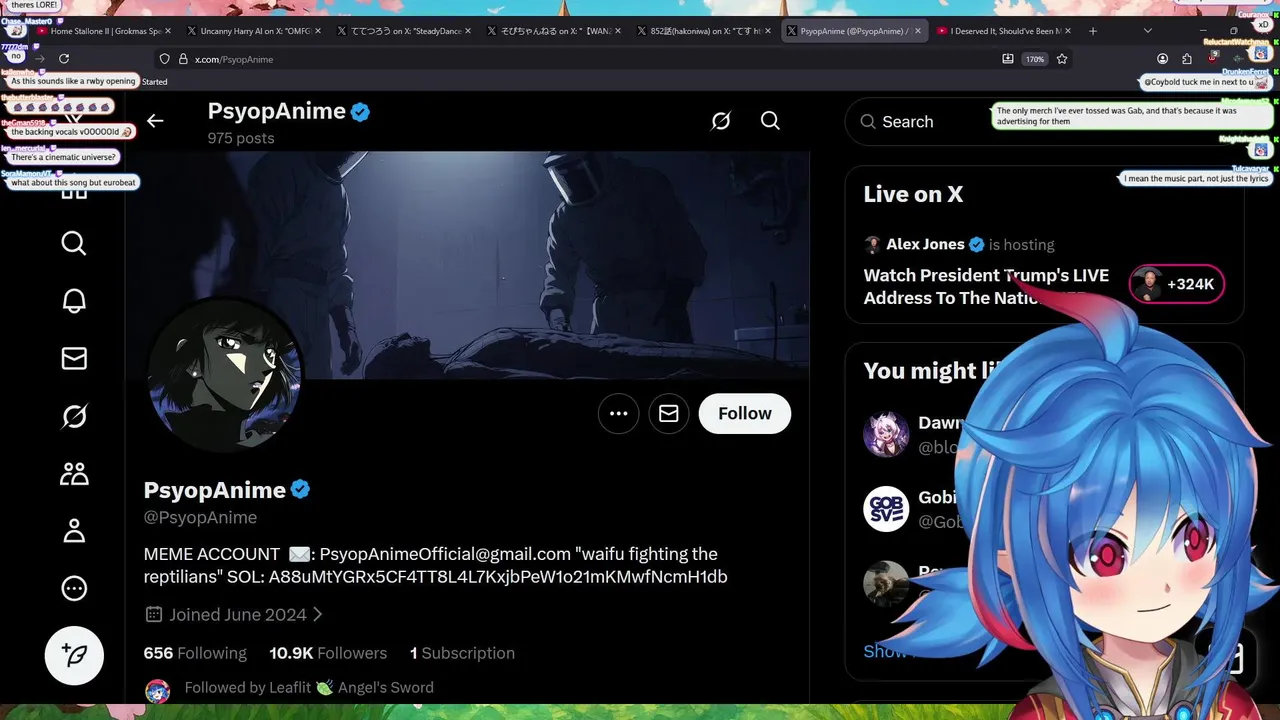Viewport: 1280px width, 720px height.
Task: Open the 656 Following list
Action: (195, 653)
